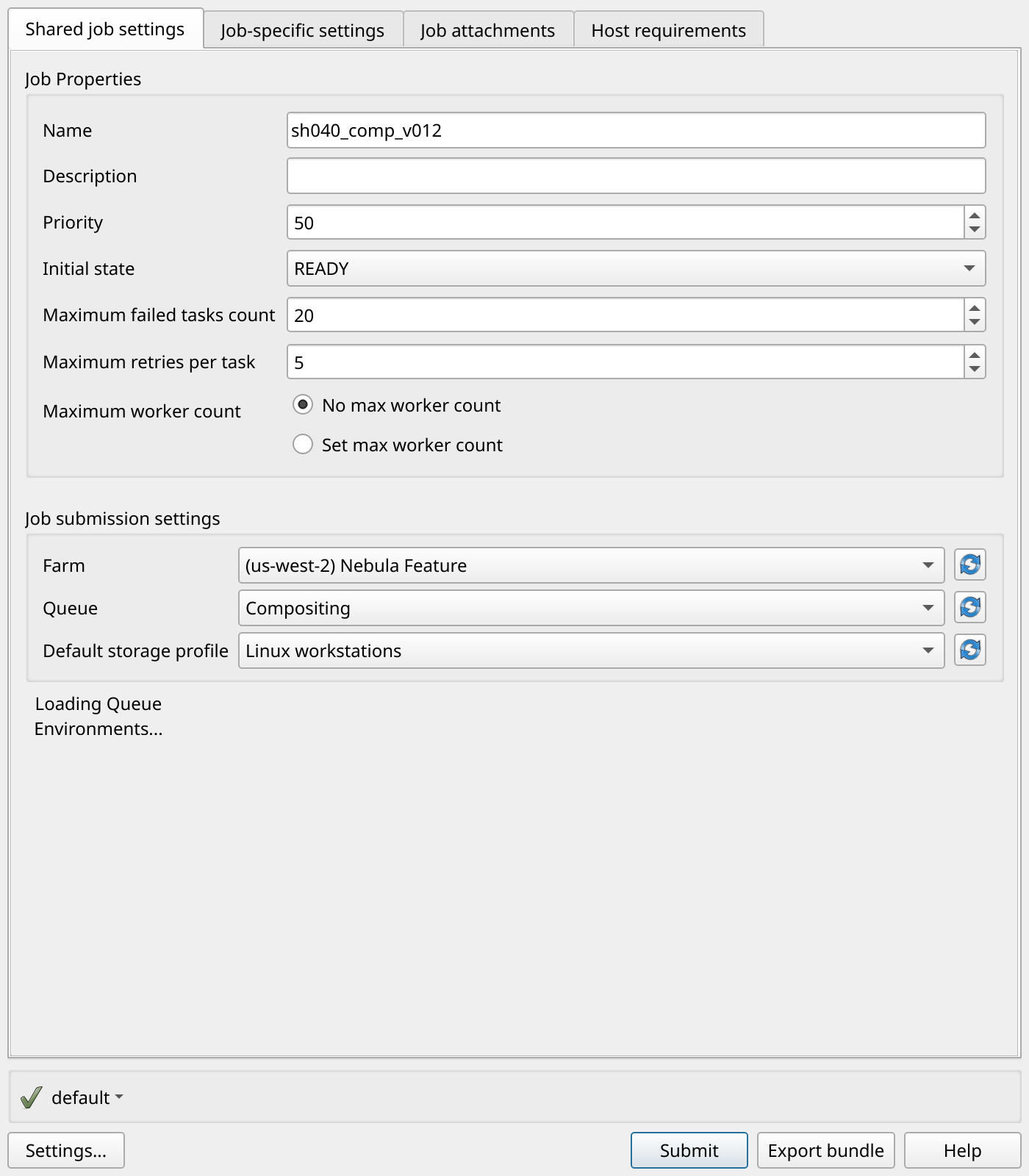Open the default profile menu
The height and width of the screenshot is (1176, 1029).
pyautogui.click(x=87, y=1097)
